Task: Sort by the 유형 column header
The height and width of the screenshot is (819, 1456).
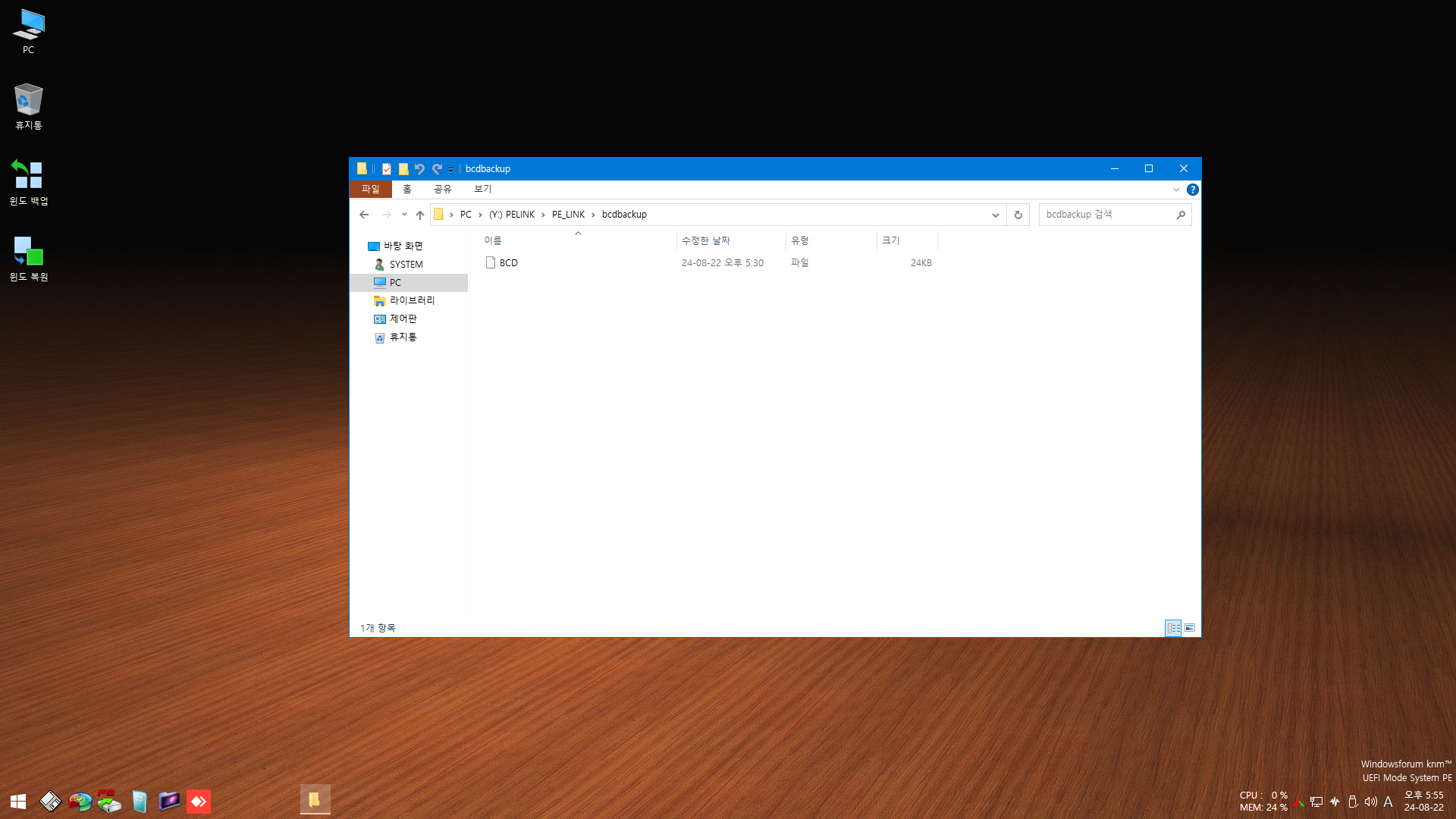Action: pyautogui.click(x=831, y=240)
